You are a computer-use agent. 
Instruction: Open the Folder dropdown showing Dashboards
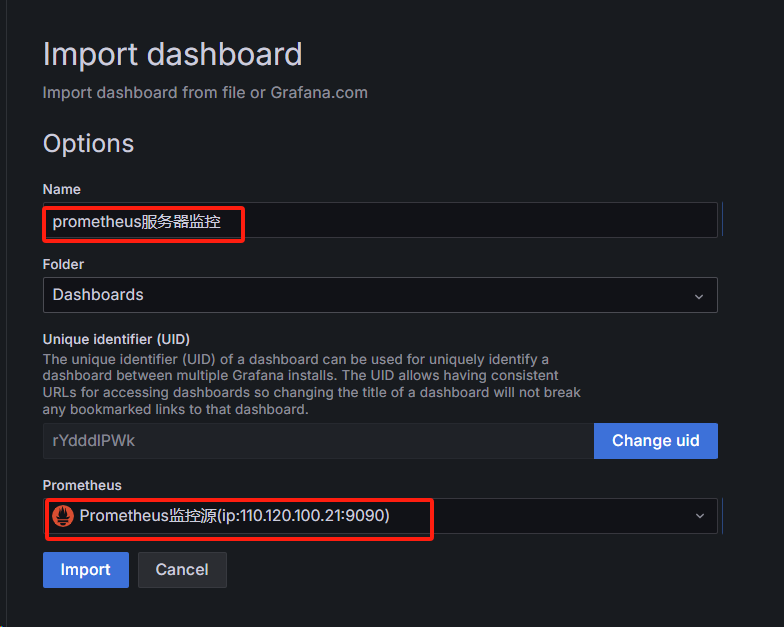[x=380, y=295]
